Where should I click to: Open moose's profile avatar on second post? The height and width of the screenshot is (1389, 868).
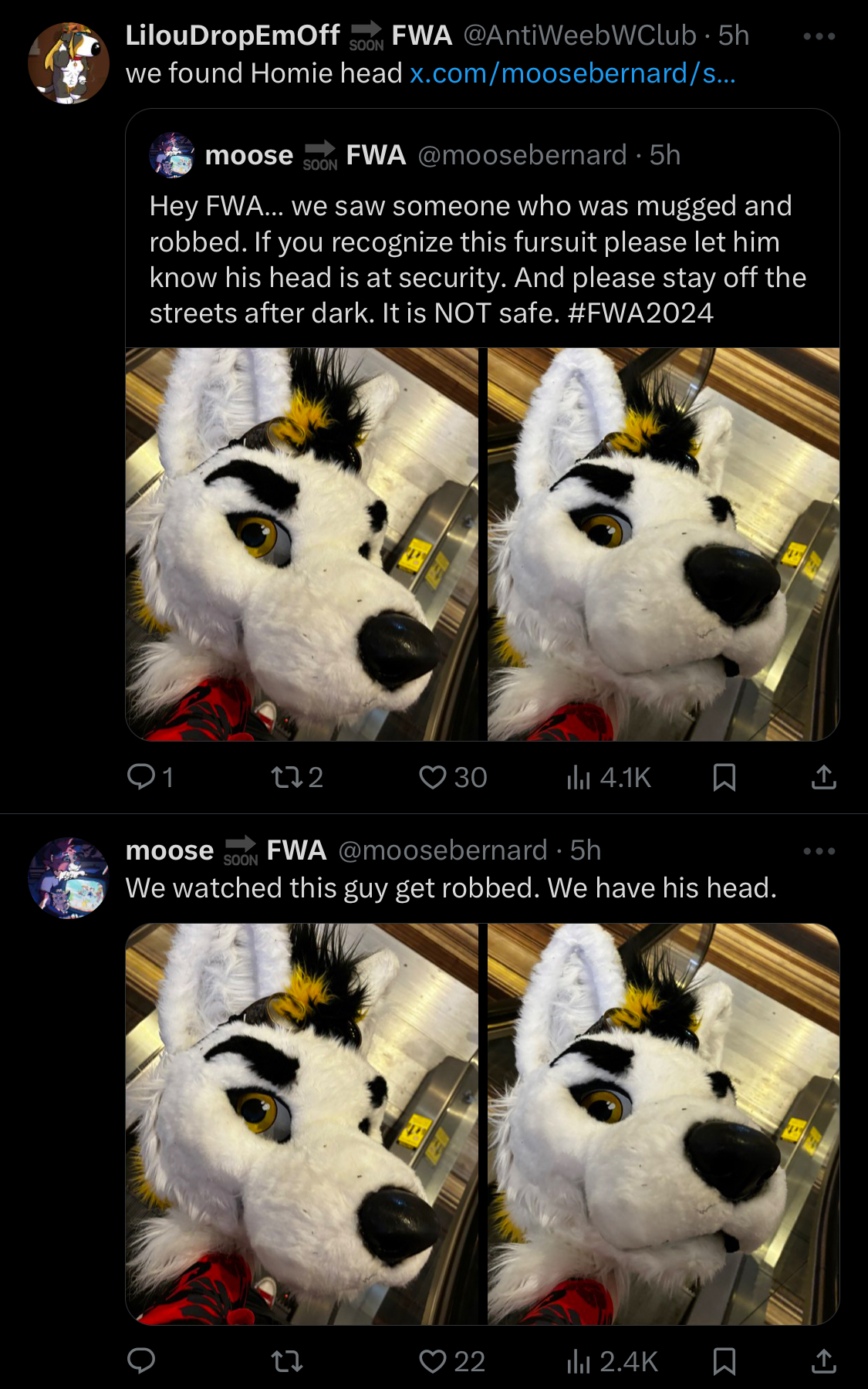(x=69, y=878)
